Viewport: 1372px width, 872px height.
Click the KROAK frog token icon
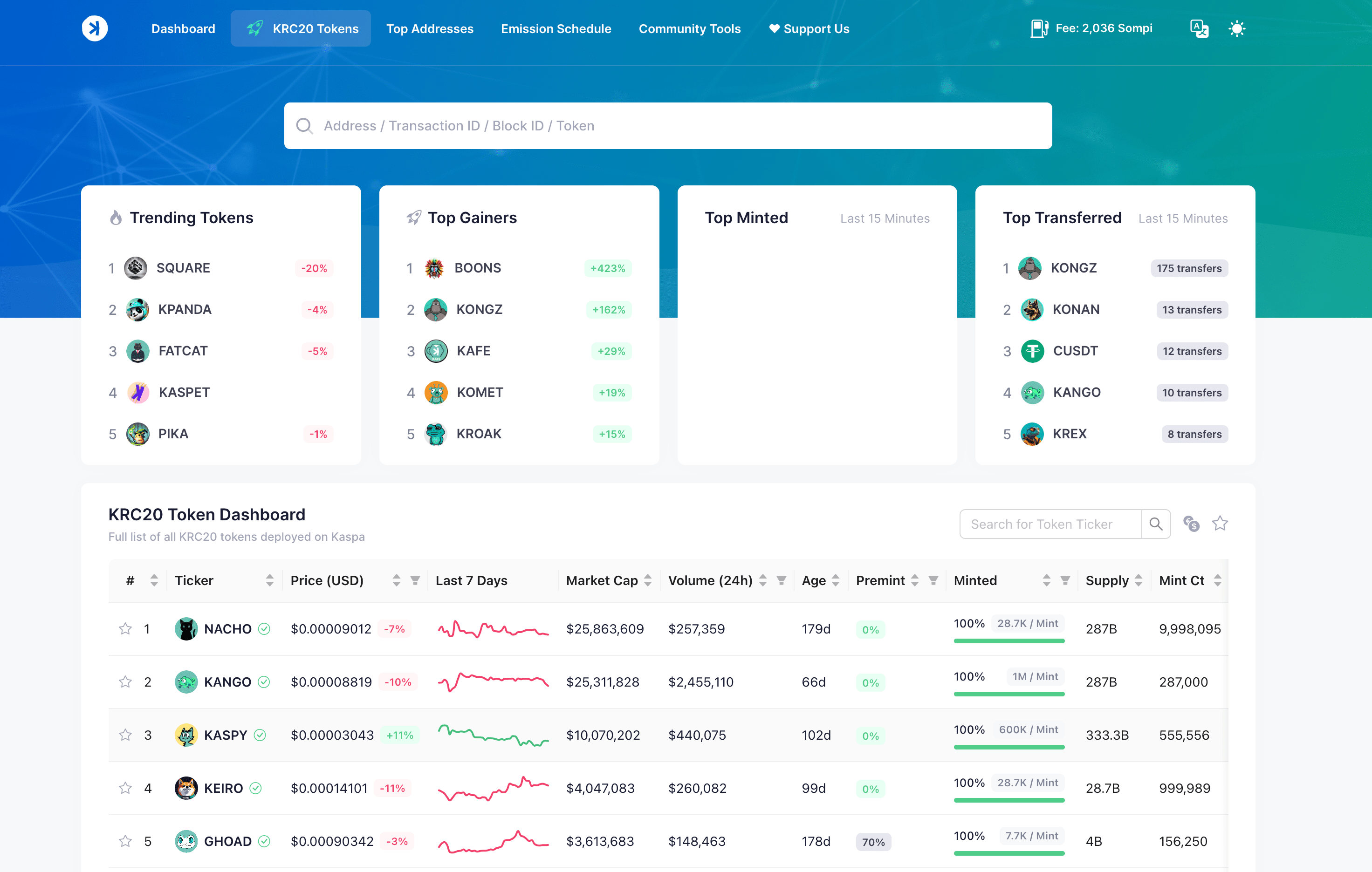tap(436, 434)
